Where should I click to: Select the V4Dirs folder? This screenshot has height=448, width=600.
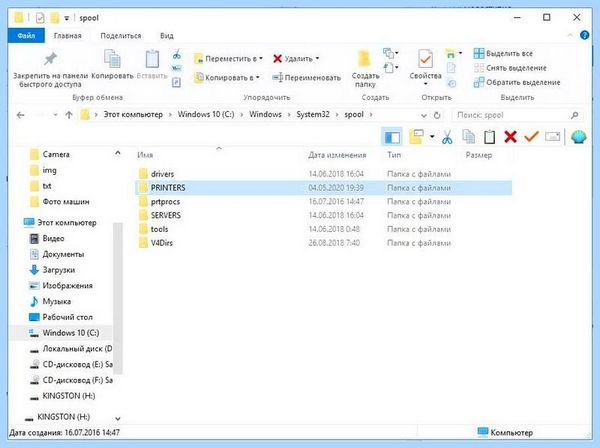161,243
